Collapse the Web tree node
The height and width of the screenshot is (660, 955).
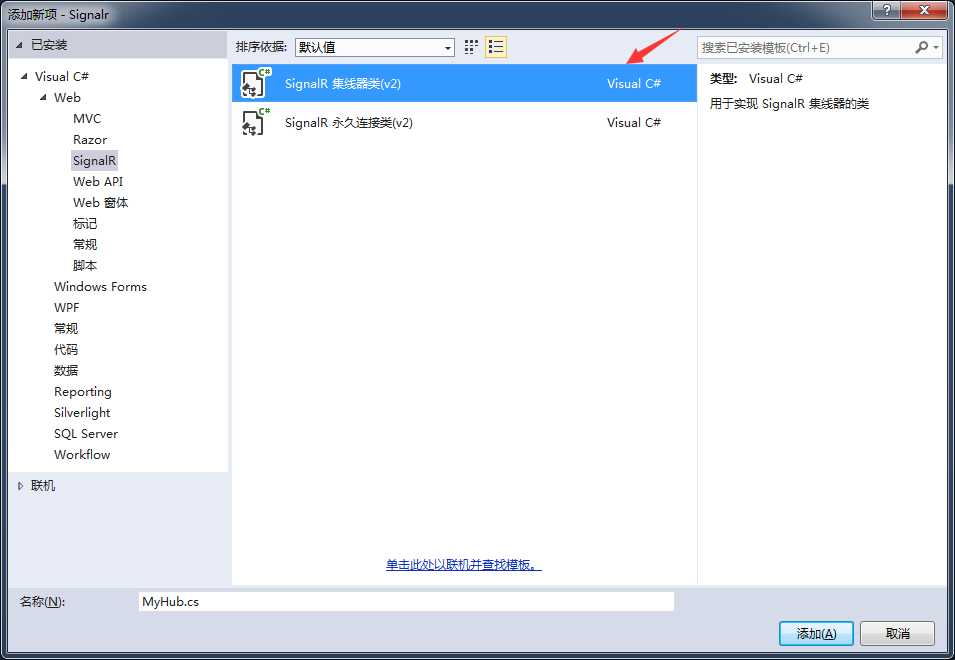click(x=43, y=97)
